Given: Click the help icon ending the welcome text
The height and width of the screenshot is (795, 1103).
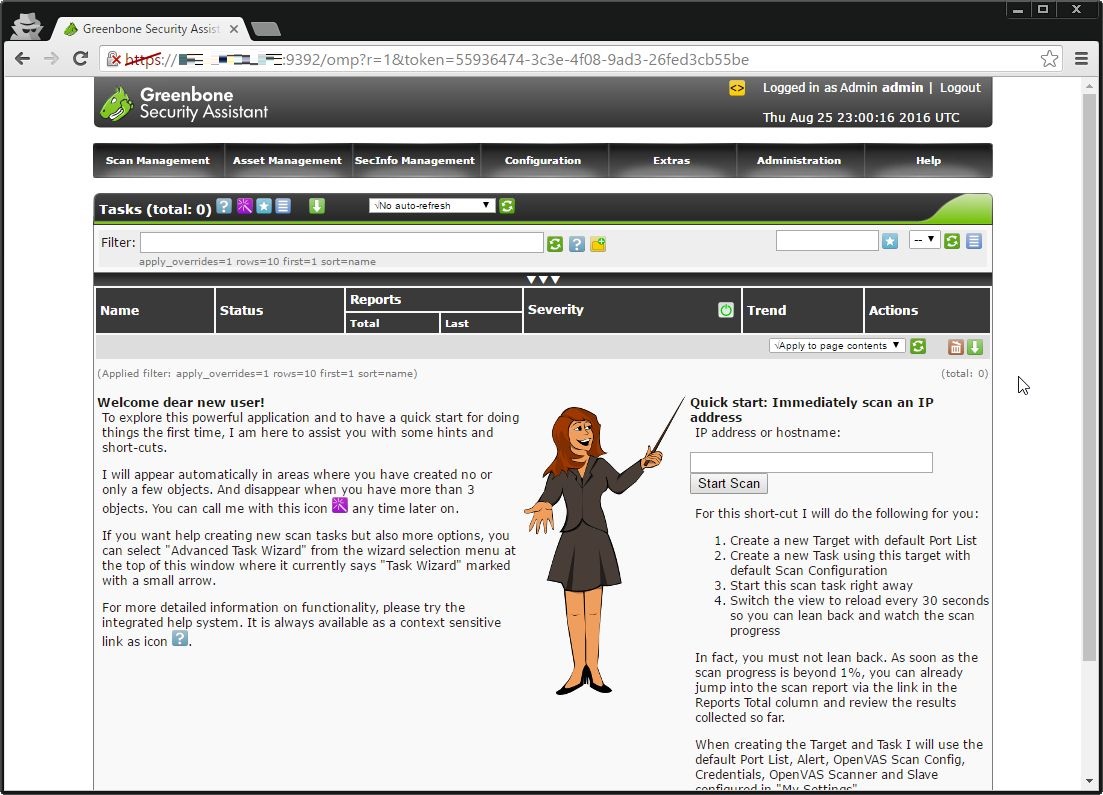Looking at the screenshot, I should (180, 638).
